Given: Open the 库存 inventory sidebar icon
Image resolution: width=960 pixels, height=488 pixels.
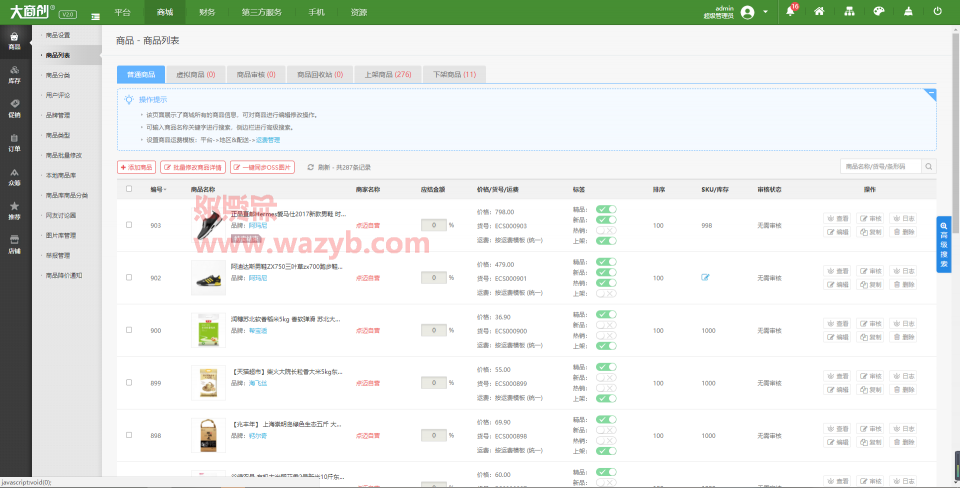Looking at the screenshot, I should click(15, 75).
